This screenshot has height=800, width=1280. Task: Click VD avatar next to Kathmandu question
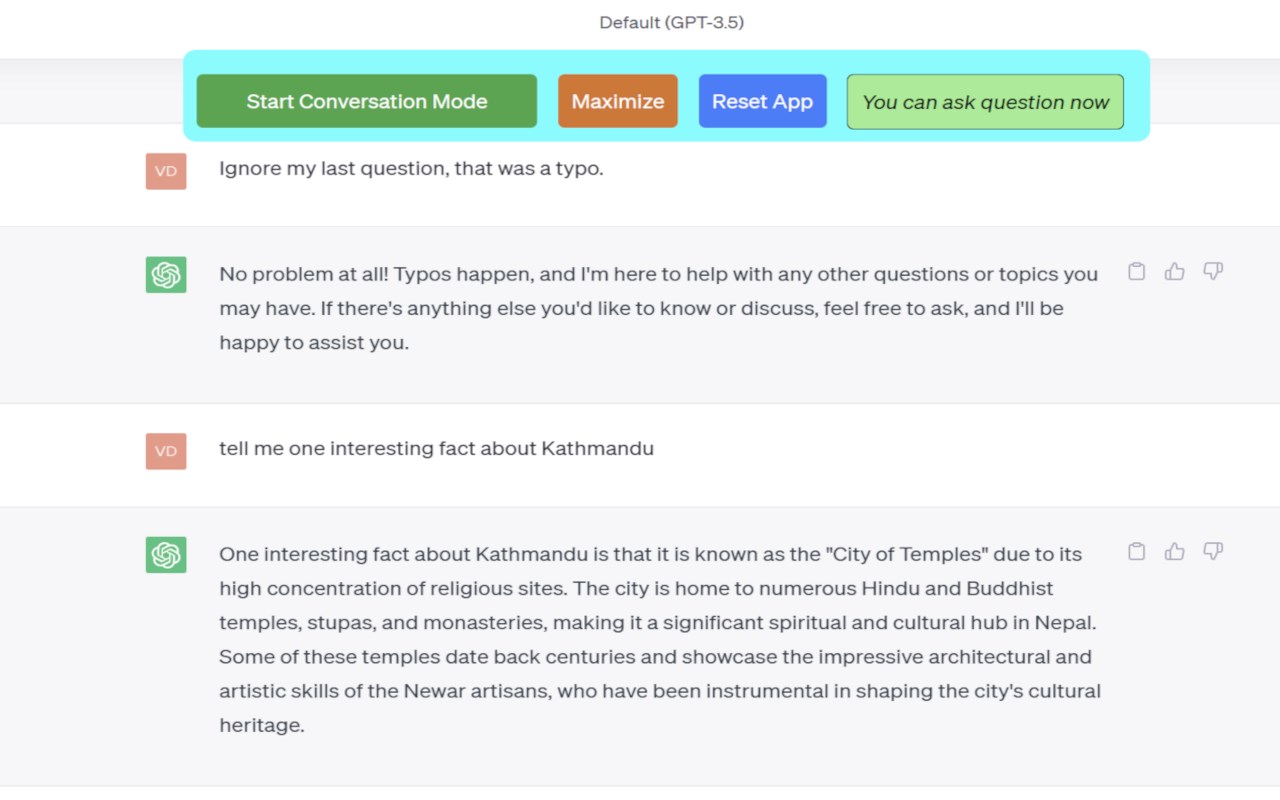166,451
